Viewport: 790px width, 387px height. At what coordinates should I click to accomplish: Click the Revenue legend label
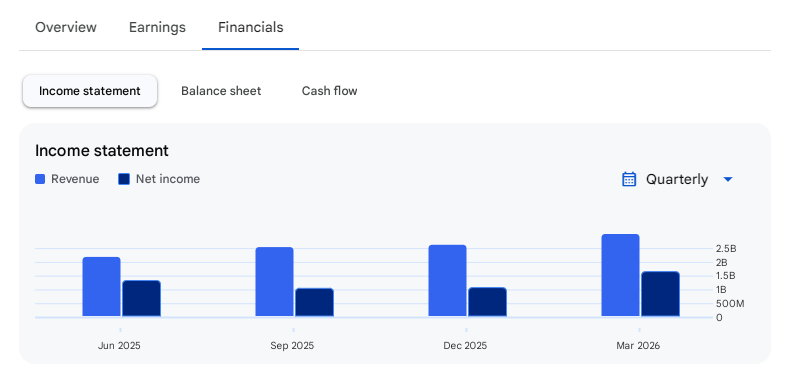coord(75,179)
